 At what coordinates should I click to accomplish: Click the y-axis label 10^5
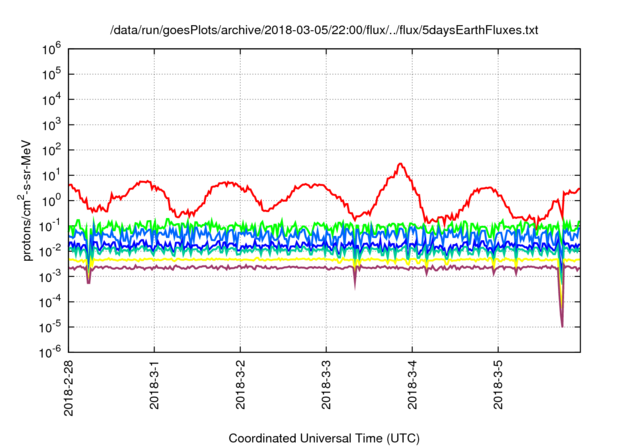point(52,75)
